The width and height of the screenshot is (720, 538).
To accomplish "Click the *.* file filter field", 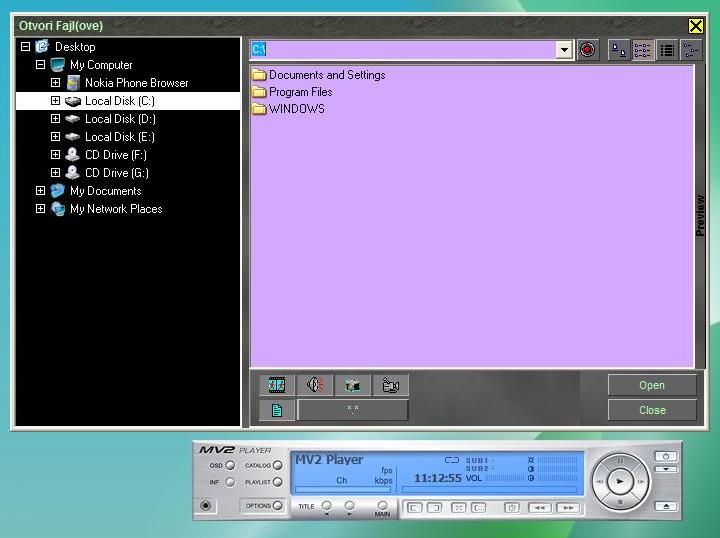I will click(x=353, y=409).
